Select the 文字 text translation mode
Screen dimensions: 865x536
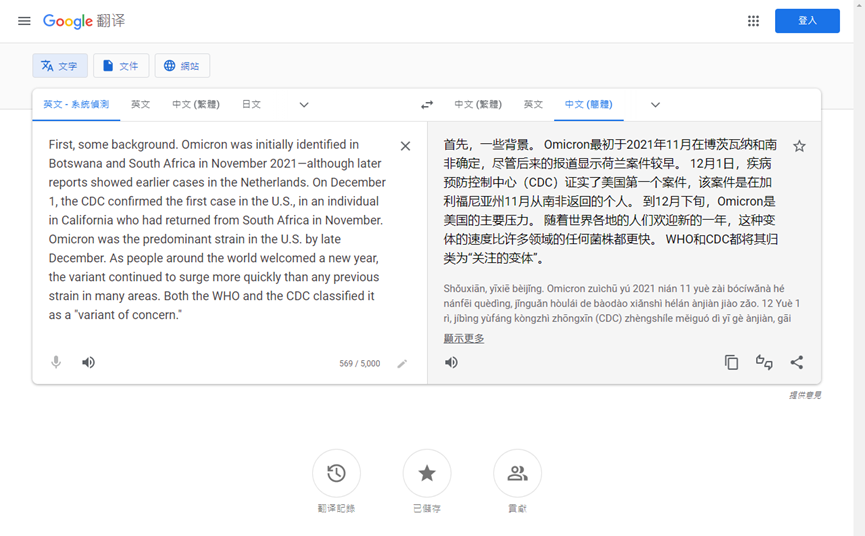click(x=60, y=66)
